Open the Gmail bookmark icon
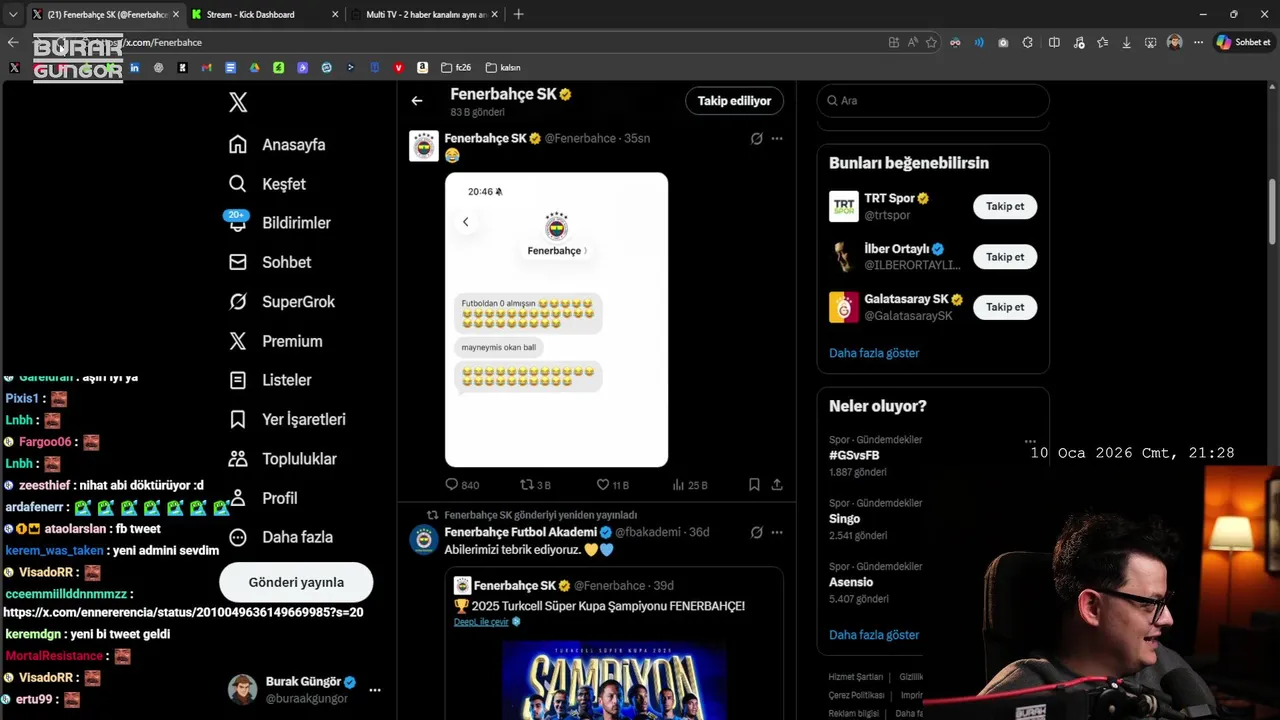The image size is (1280, 720). coord(206,68)
